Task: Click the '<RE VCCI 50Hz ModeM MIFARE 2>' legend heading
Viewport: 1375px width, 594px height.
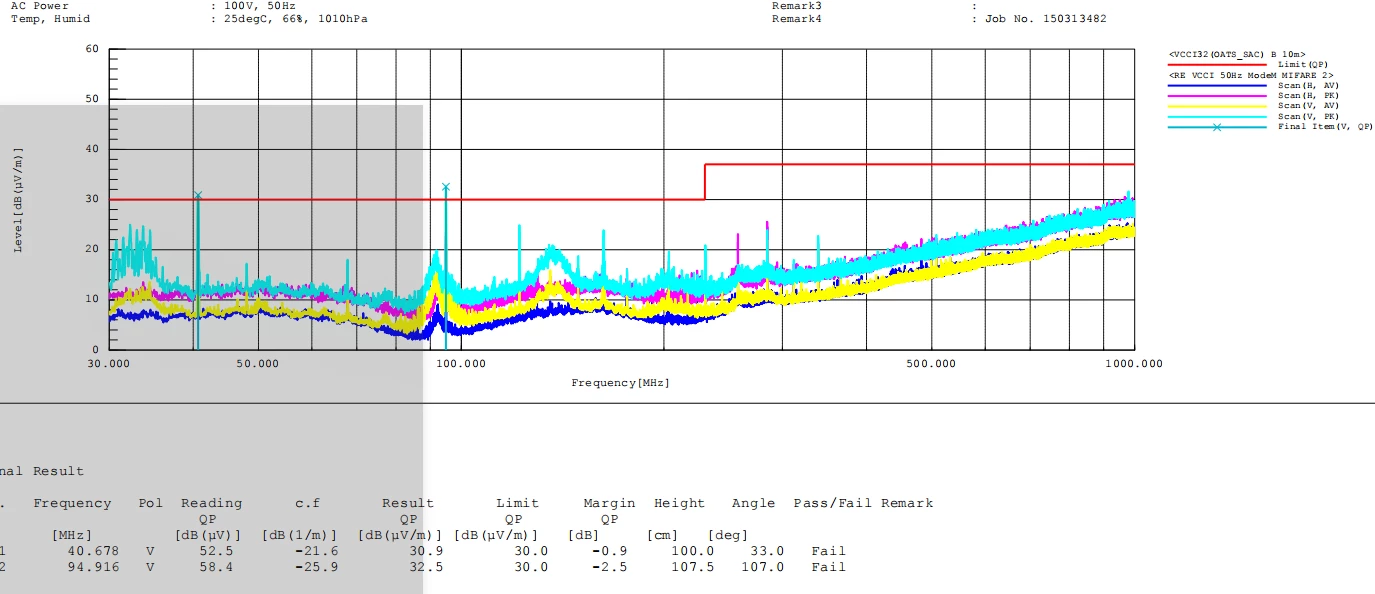Action: pos(1251,75)
